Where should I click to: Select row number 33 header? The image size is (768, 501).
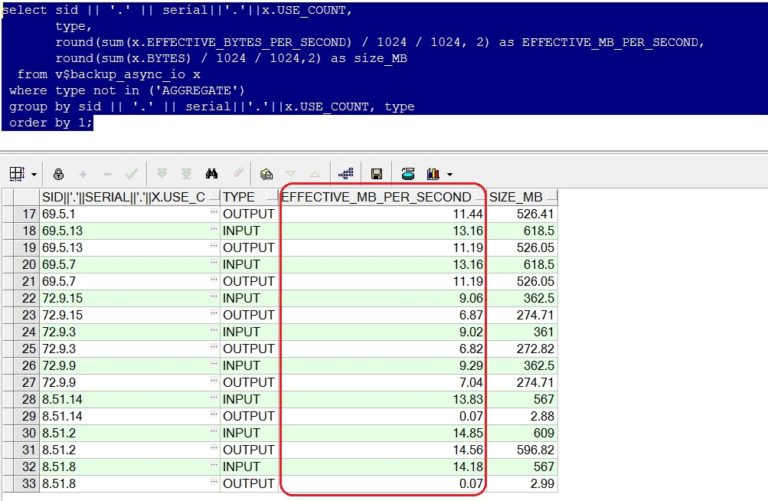coord(26,483)
